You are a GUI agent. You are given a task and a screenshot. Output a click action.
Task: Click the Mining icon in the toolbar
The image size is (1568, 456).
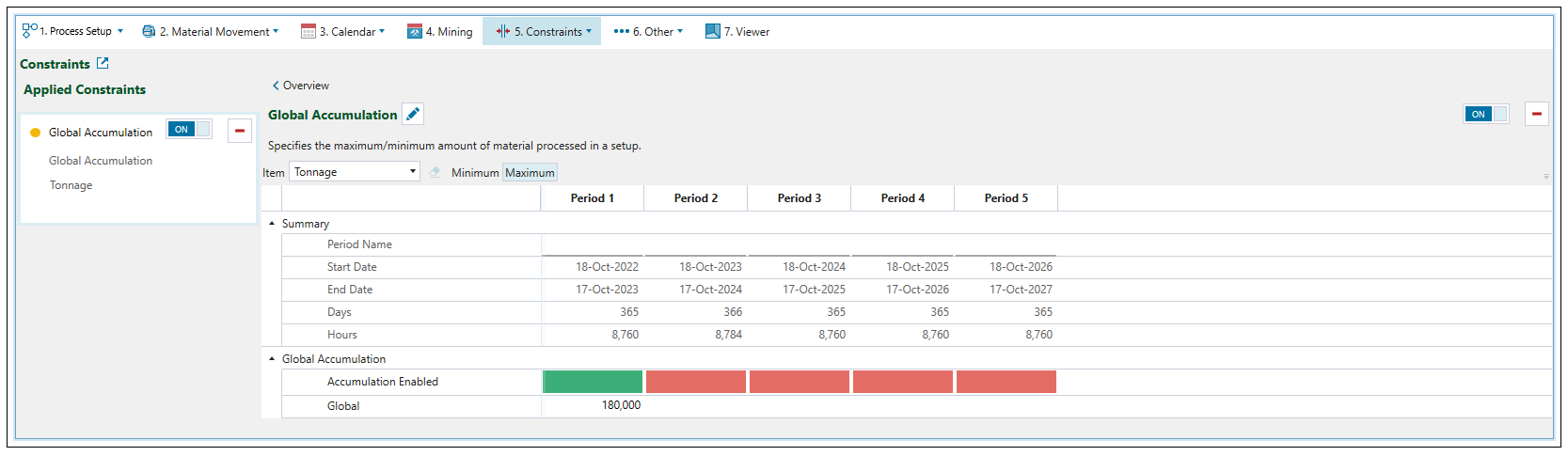(x=415, y=31)
